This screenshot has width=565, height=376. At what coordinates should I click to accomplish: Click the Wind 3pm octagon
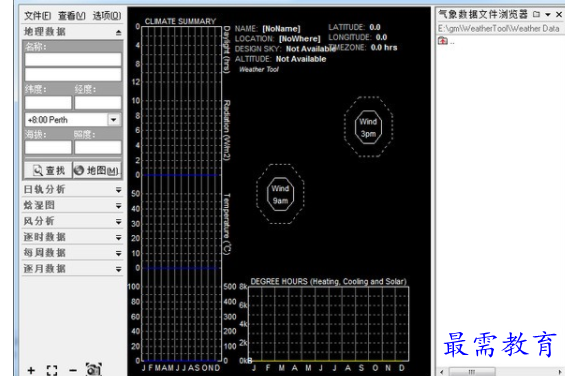click(368, 127)
